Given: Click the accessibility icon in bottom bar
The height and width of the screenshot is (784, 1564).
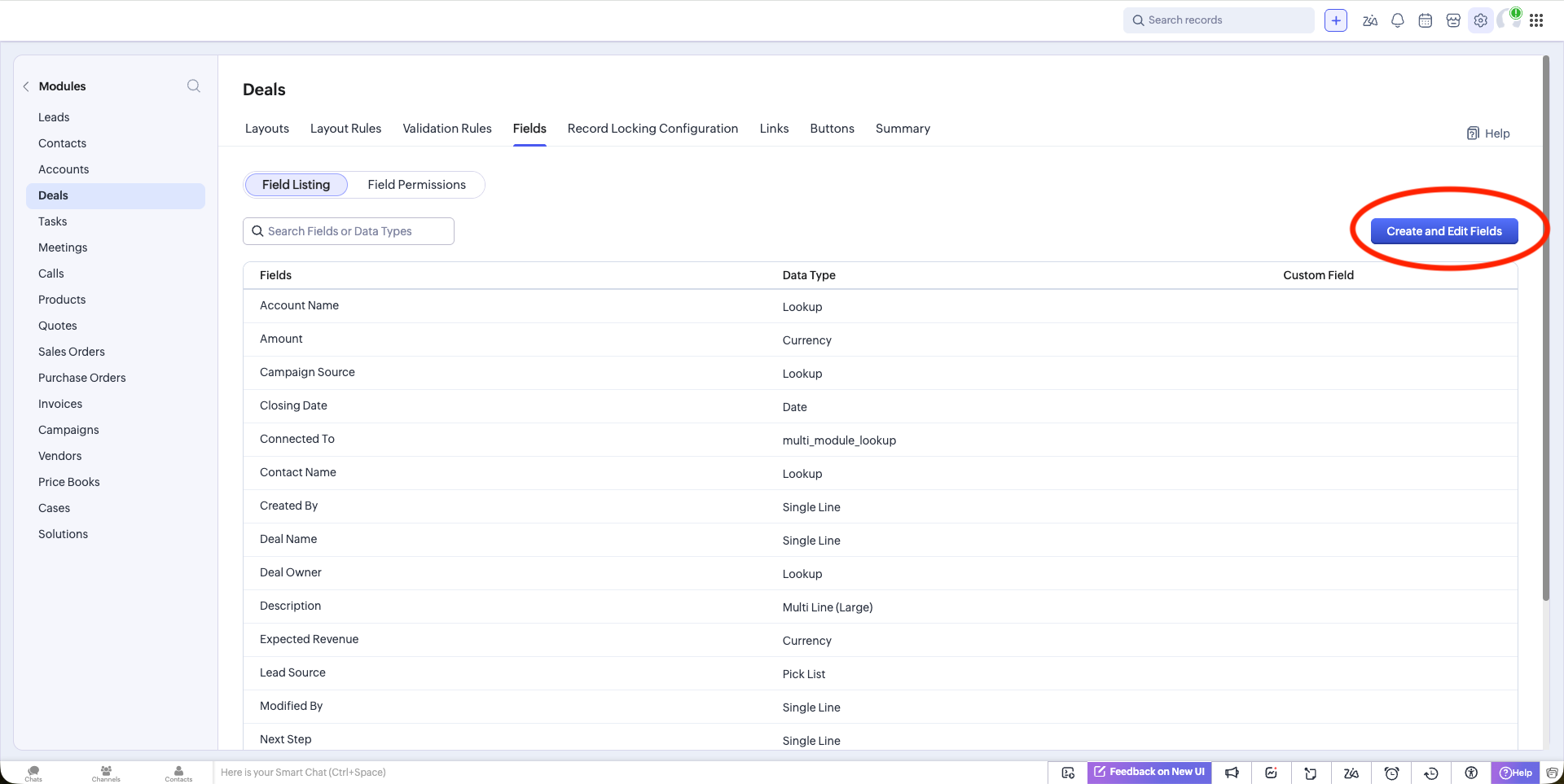Looking at the screenshot, I should click(1470, 773).
